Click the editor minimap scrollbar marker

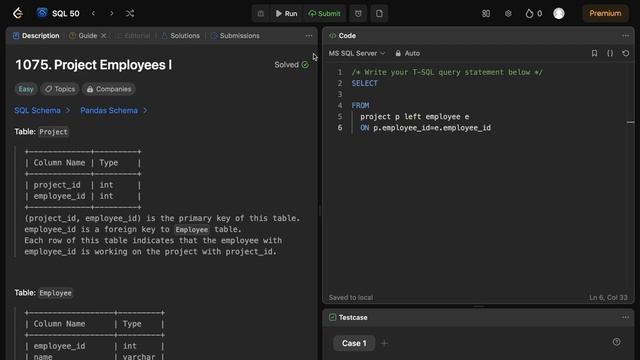click(630, 122)
